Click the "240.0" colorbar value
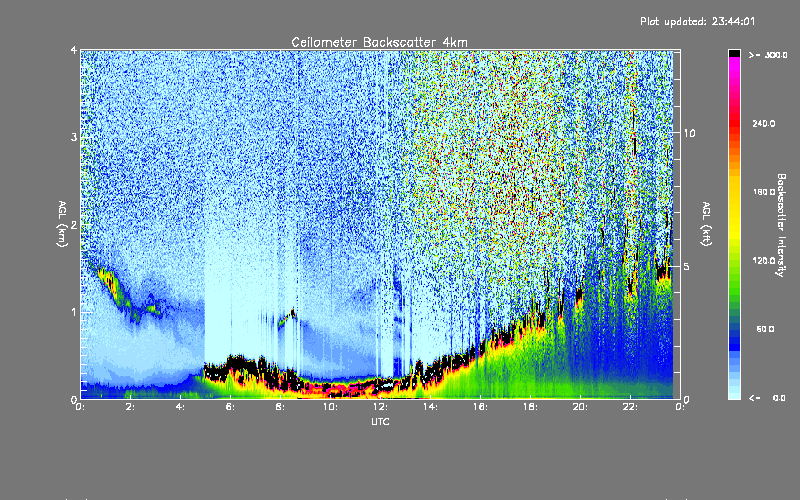The width and height of the screenshot is (800, 500). (764, 123)
